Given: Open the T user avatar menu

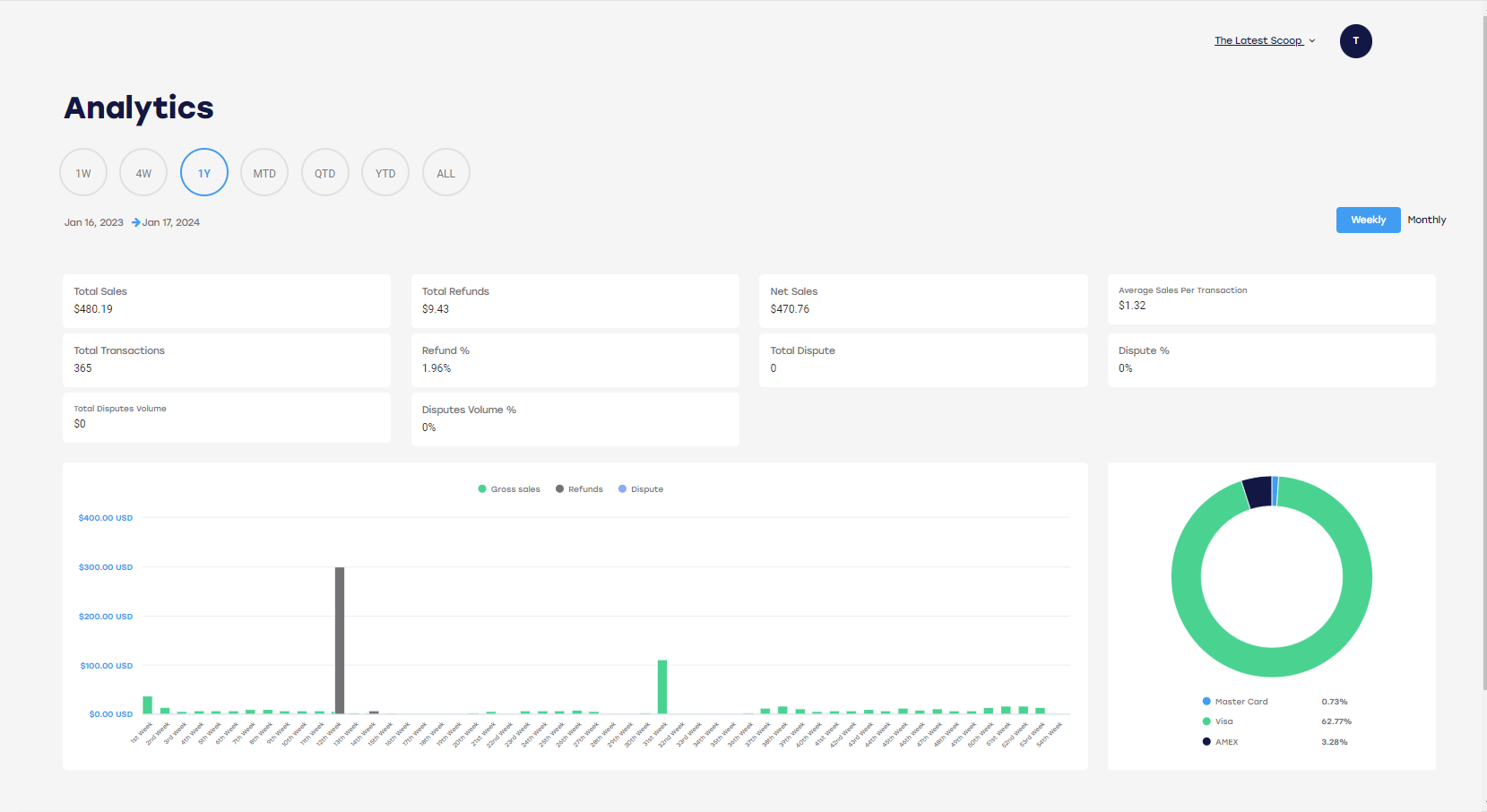Looking at the screenshot, I should [x=1355, y=41].
